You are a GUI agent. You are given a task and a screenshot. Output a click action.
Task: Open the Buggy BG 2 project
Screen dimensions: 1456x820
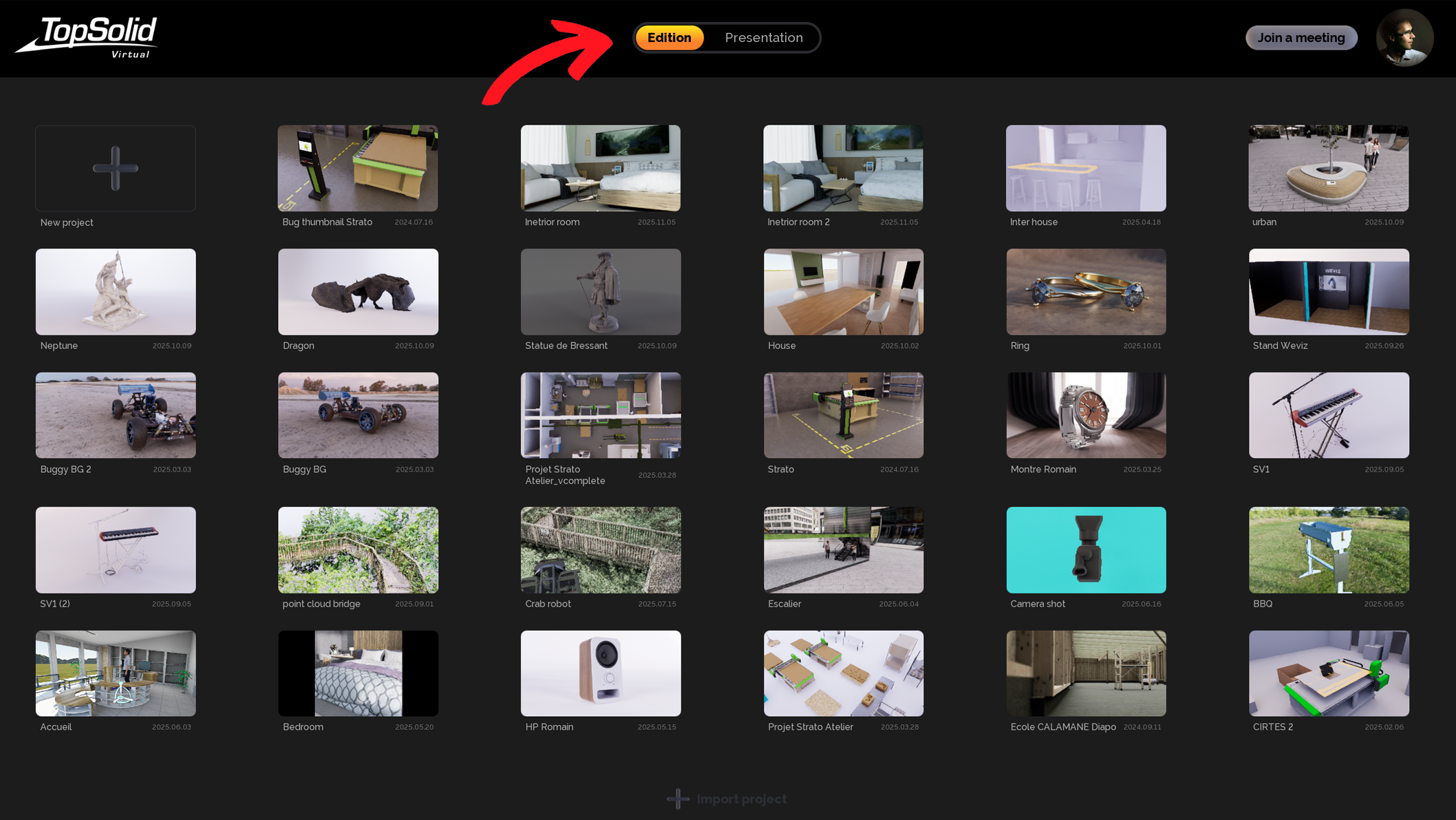(x=116, y=415)
